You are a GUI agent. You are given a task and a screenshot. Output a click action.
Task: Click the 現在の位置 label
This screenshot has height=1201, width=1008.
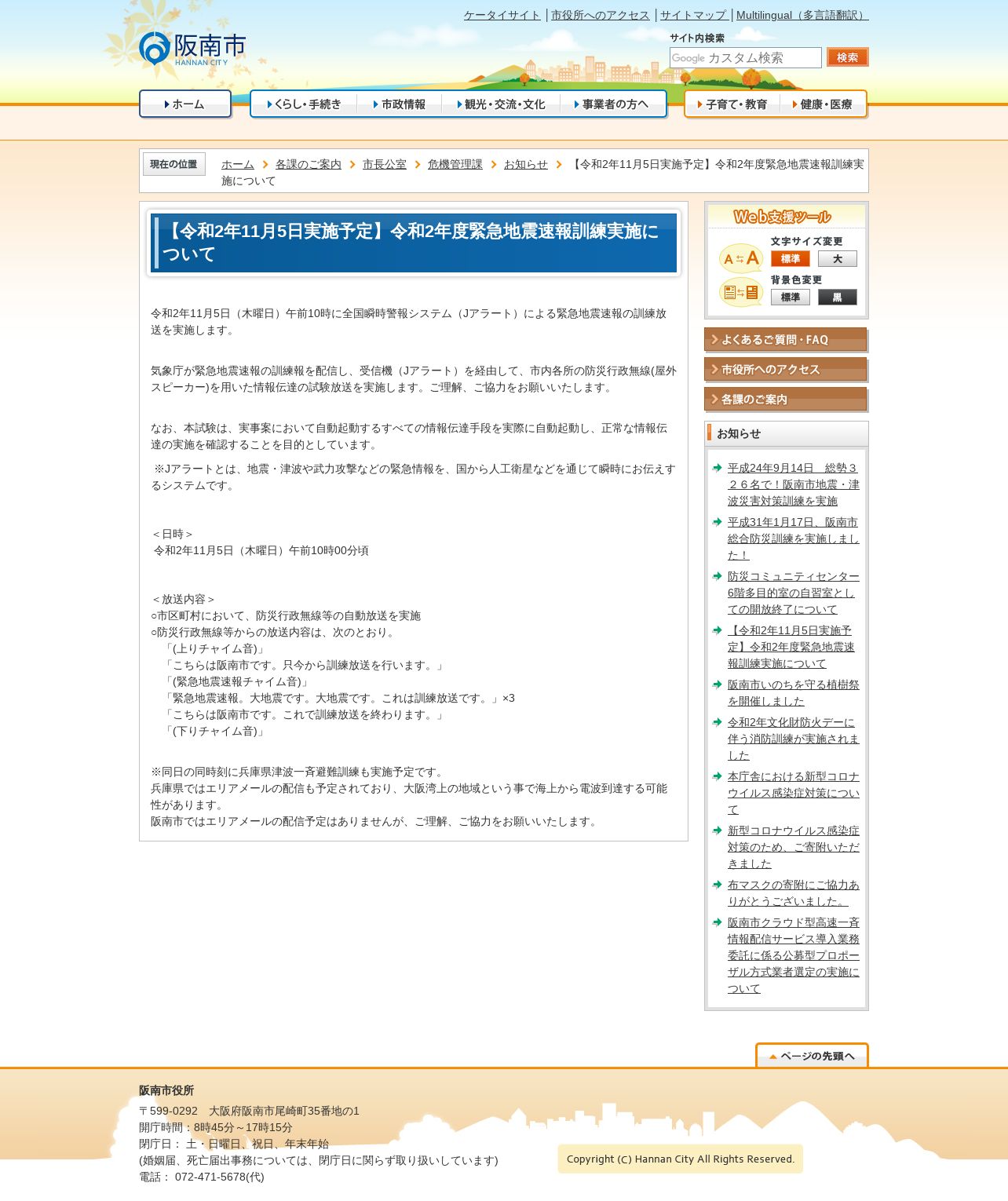[173, 164]
